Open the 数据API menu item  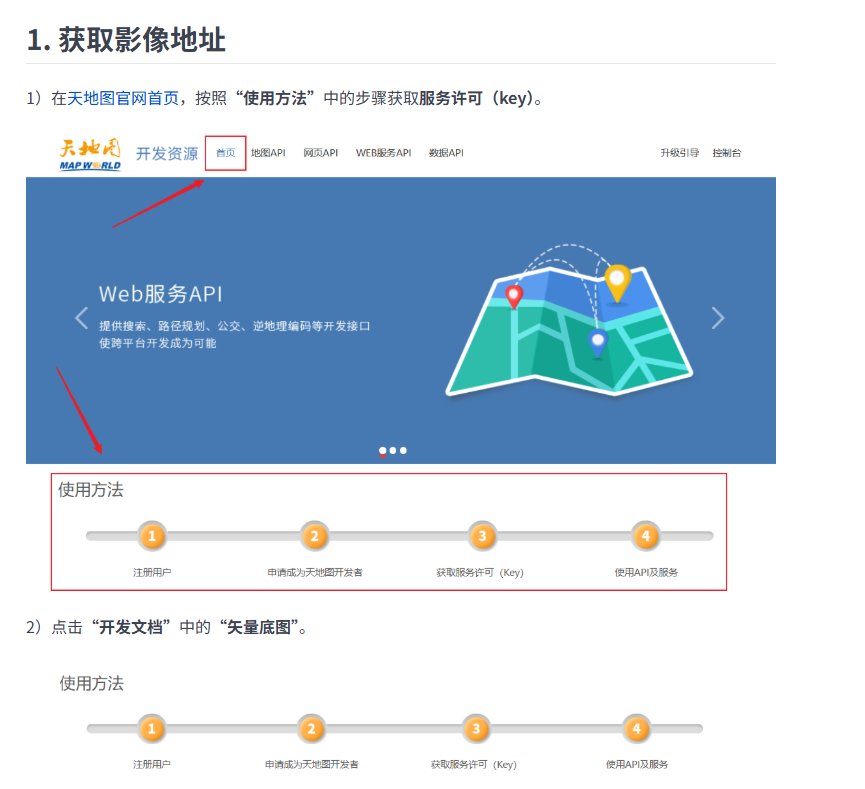tap(446, 153)
